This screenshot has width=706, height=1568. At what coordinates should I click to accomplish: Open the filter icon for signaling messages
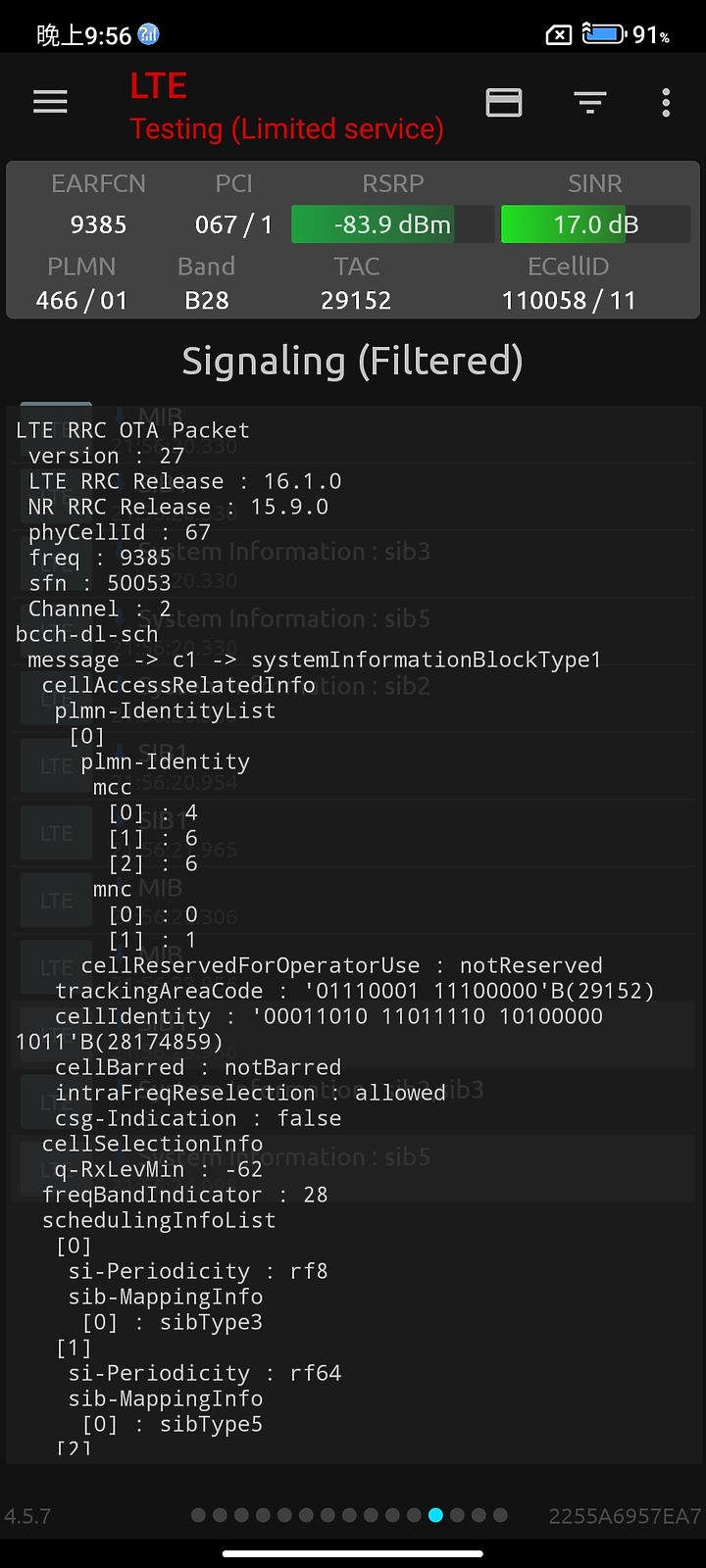[x=590, y=102]
